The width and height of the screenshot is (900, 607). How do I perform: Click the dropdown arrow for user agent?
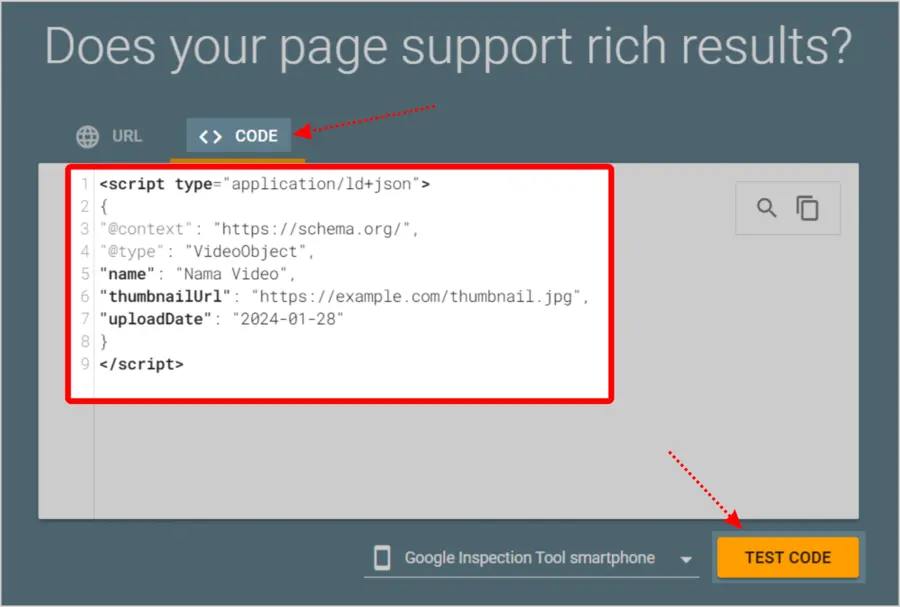tap(686, 559)
